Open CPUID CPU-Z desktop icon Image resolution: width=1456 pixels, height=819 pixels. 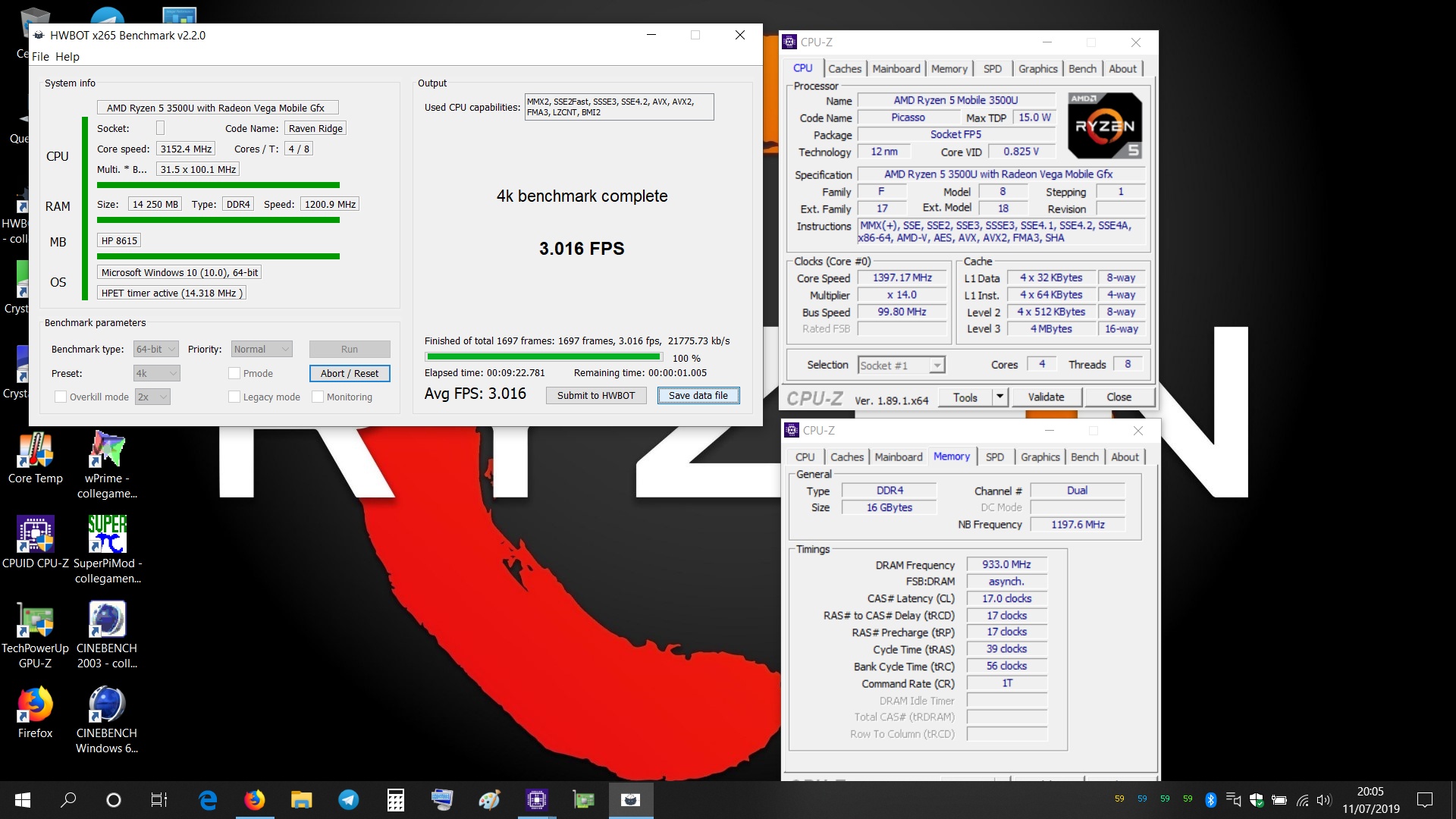[35, 542]
